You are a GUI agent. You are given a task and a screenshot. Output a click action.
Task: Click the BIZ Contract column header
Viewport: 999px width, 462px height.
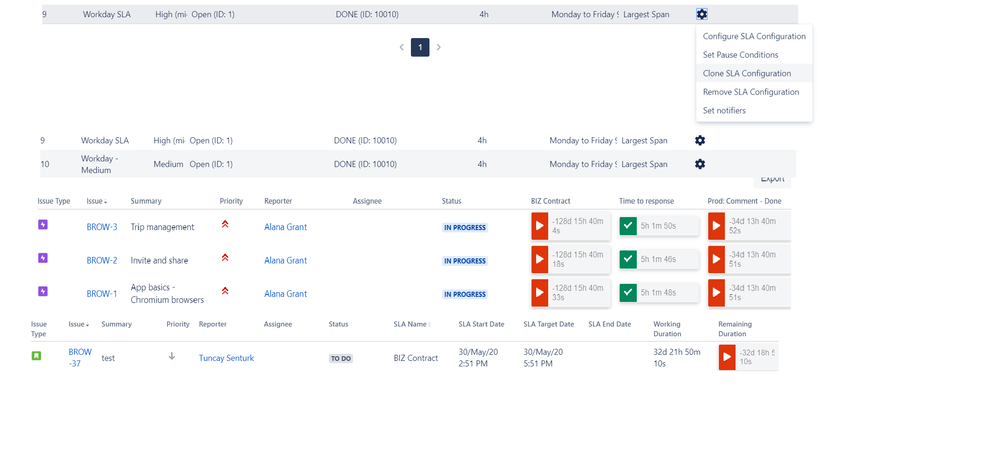click(x=550, y=201)
